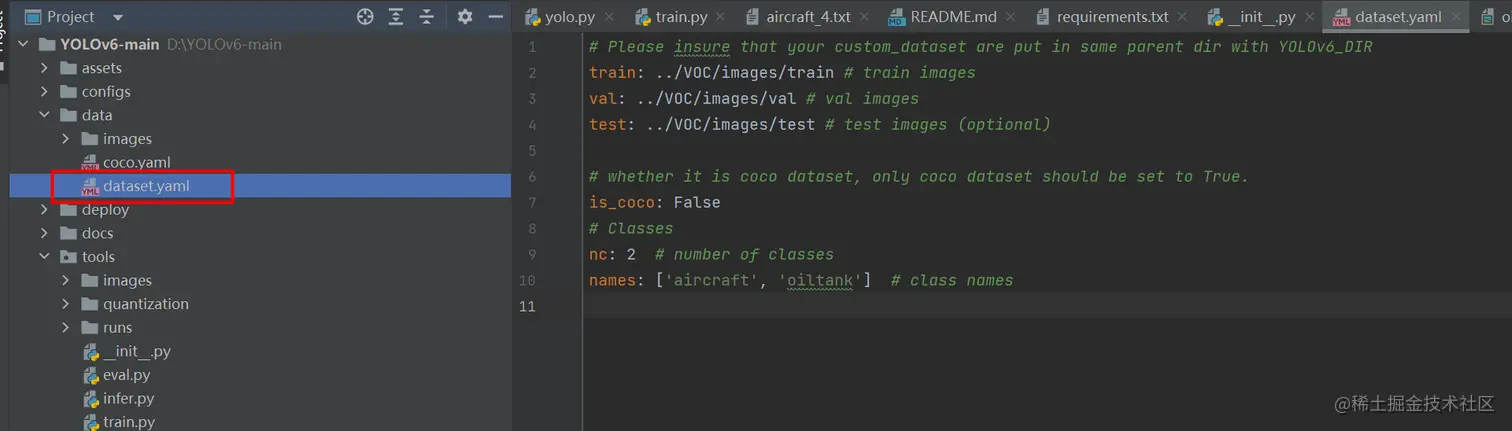Screen dimensions: 1512x431
Task: Switch to the yolo.py editor tab
Action: point(569,17)
